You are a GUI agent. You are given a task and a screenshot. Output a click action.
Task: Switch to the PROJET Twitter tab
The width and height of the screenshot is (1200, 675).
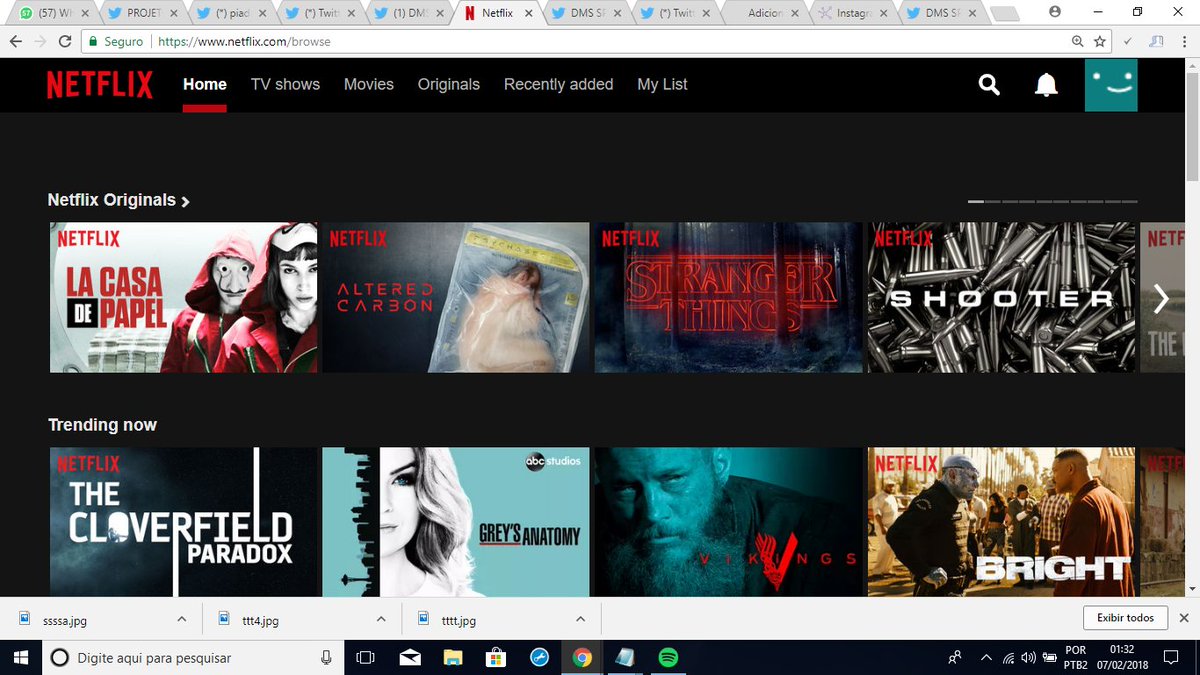[x=141, y=13]
